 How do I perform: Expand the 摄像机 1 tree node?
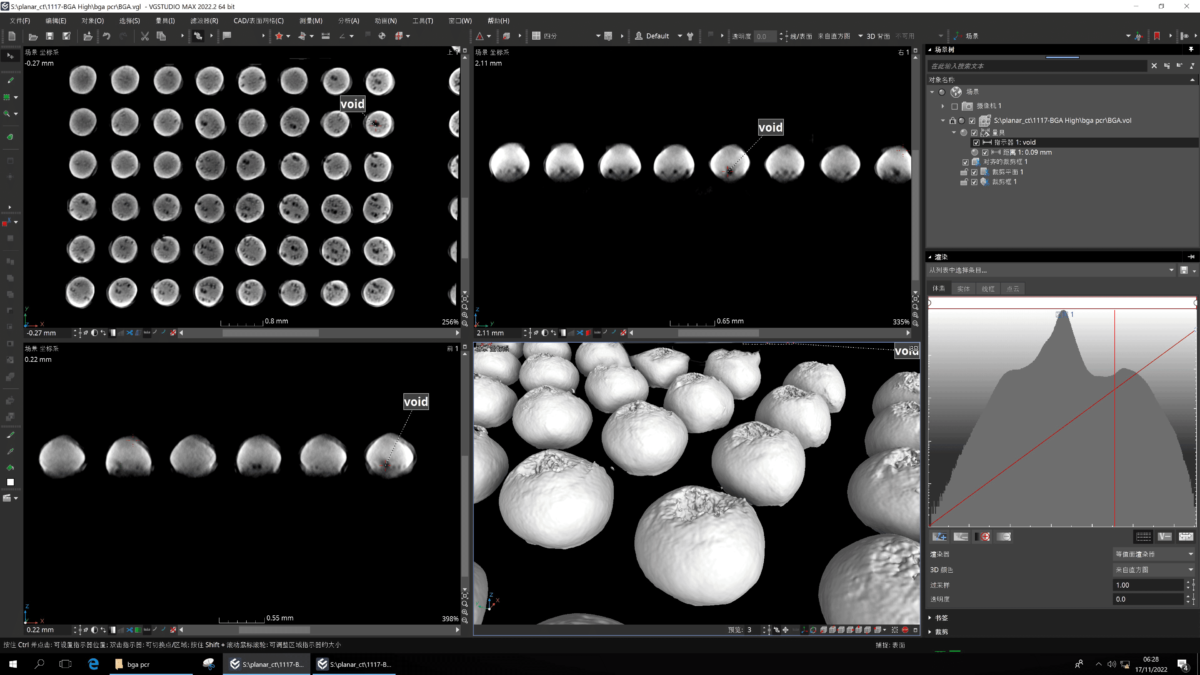[x=942, y=106]
